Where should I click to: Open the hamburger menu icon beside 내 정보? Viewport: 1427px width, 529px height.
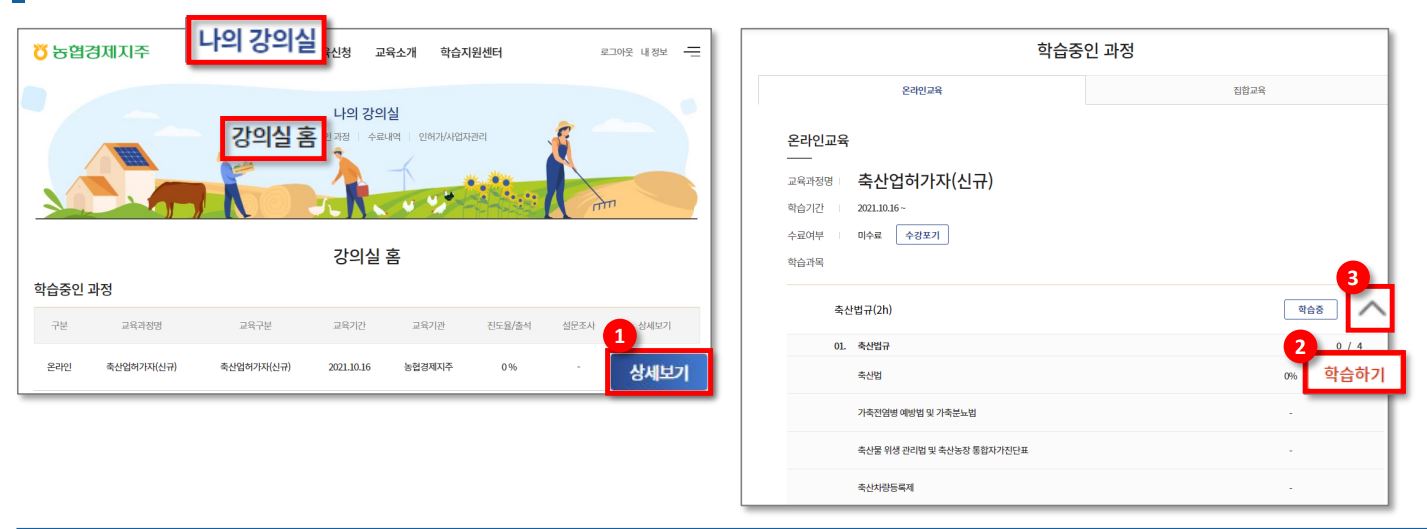(690, 51)
